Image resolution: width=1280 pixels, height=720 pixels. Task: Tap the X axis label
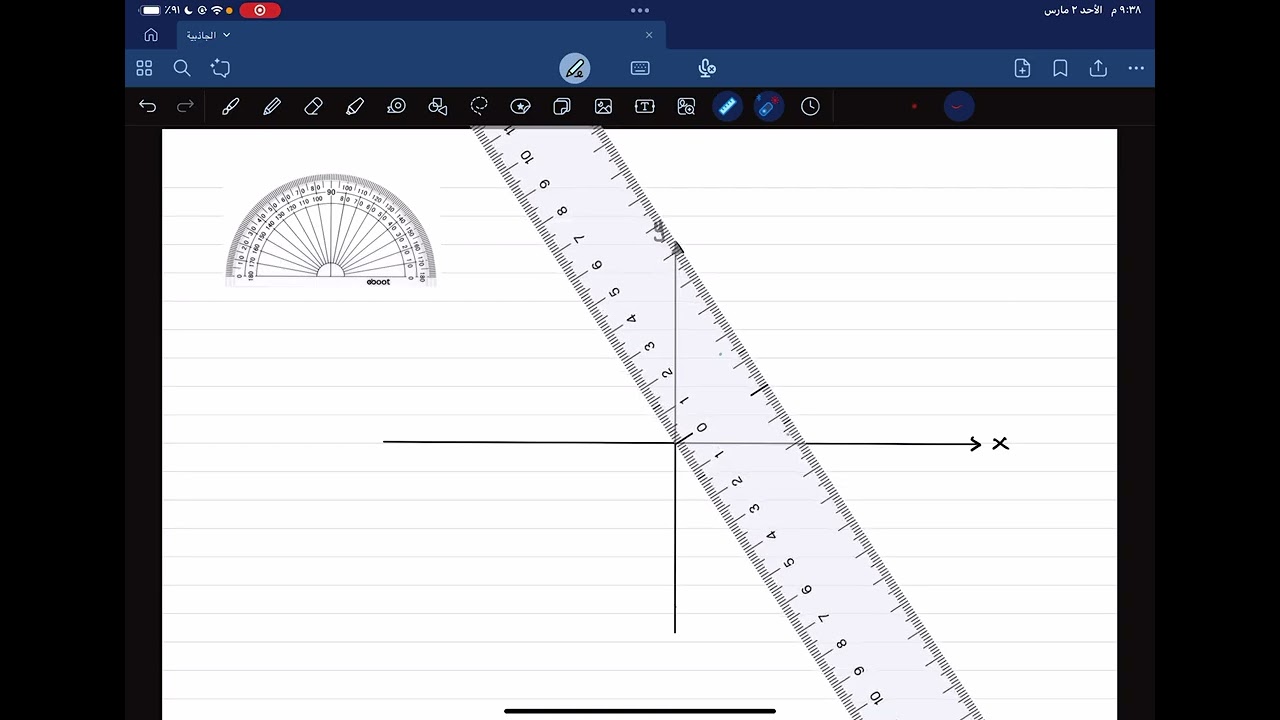tap(1000, 443)
